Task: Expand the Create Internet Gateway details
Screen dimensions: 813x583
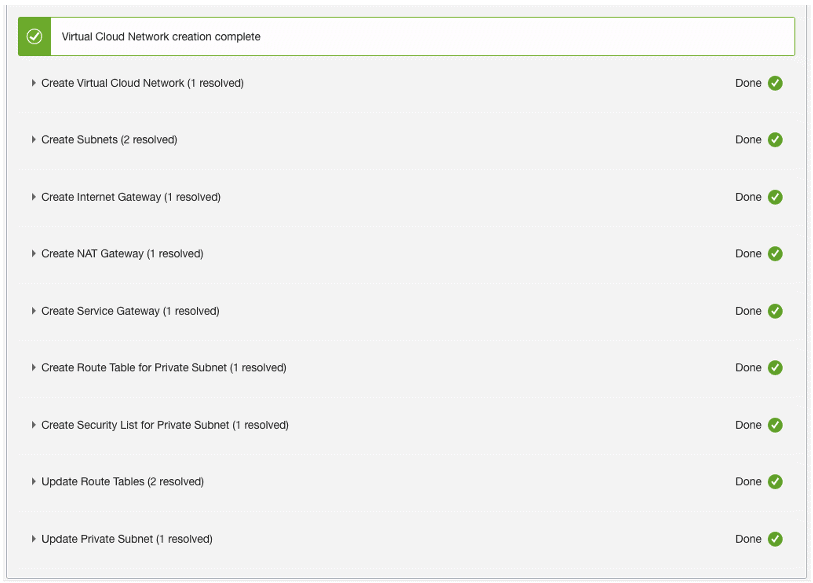Action: pos(34,197)
